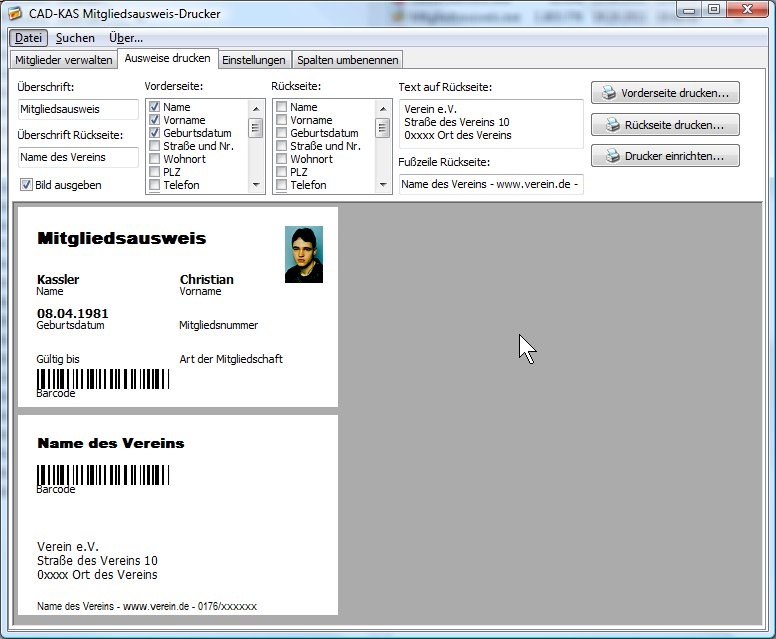
Task: Uncheck Geburtsdatum in the Vorderseite list
Action: coord(155,133)
